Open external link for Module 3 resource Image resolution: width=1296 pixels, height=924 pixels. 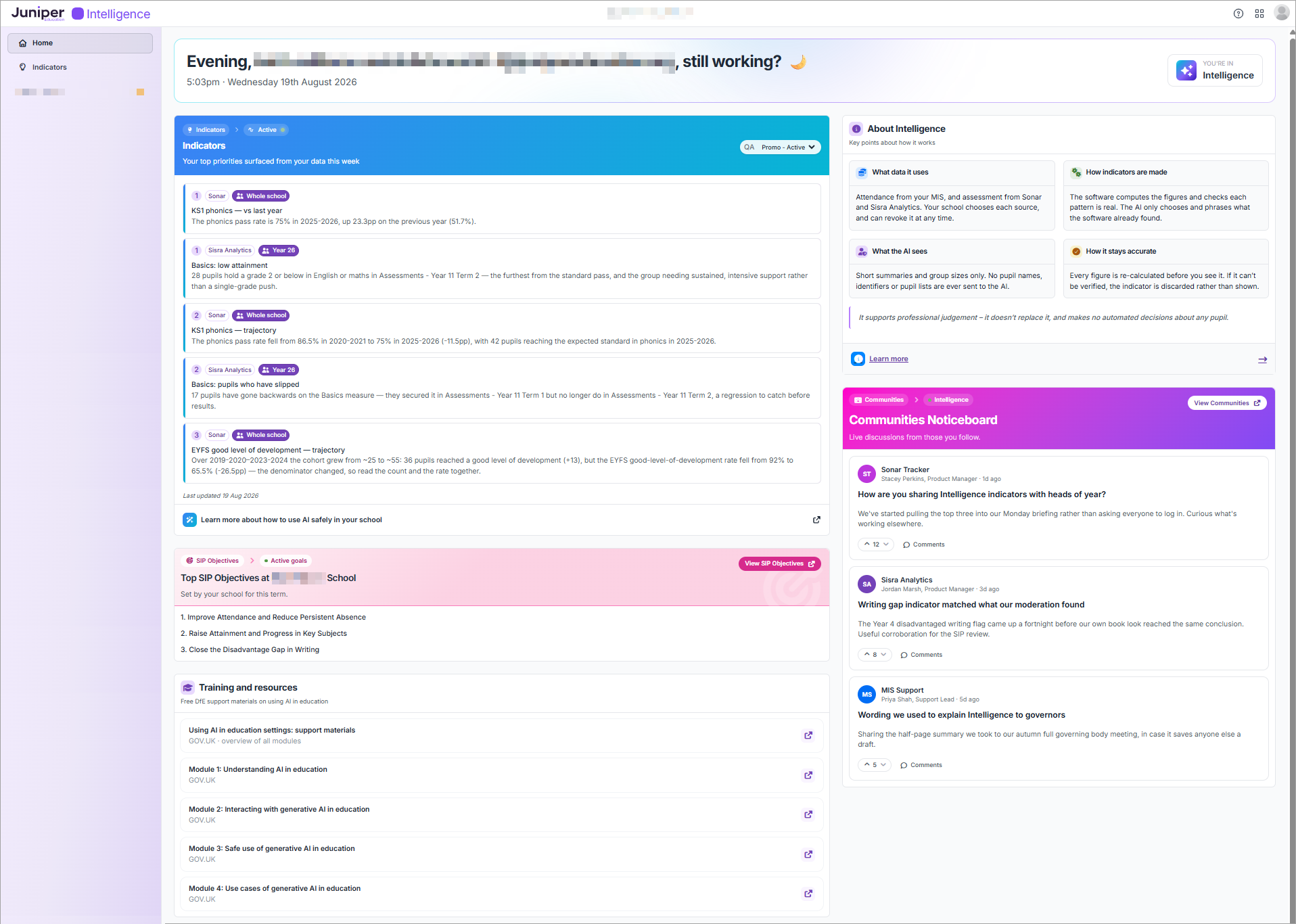(808, 854)
